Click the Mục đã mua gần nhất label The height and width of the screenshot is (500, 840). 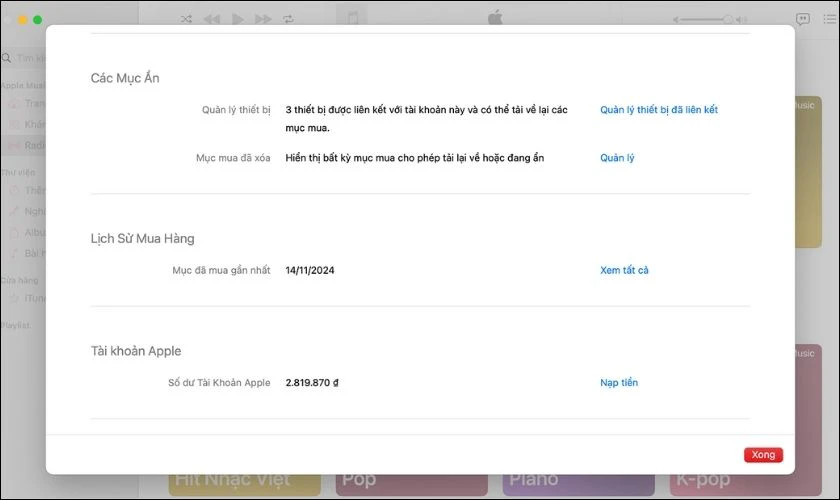(221, 270)
